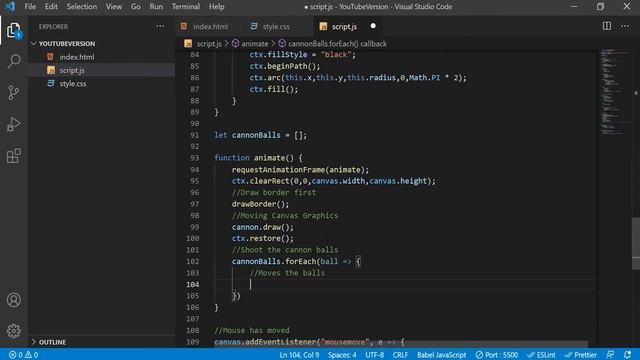Open the File menu
Screen dimensions: 640x360
tap(30, 7)
